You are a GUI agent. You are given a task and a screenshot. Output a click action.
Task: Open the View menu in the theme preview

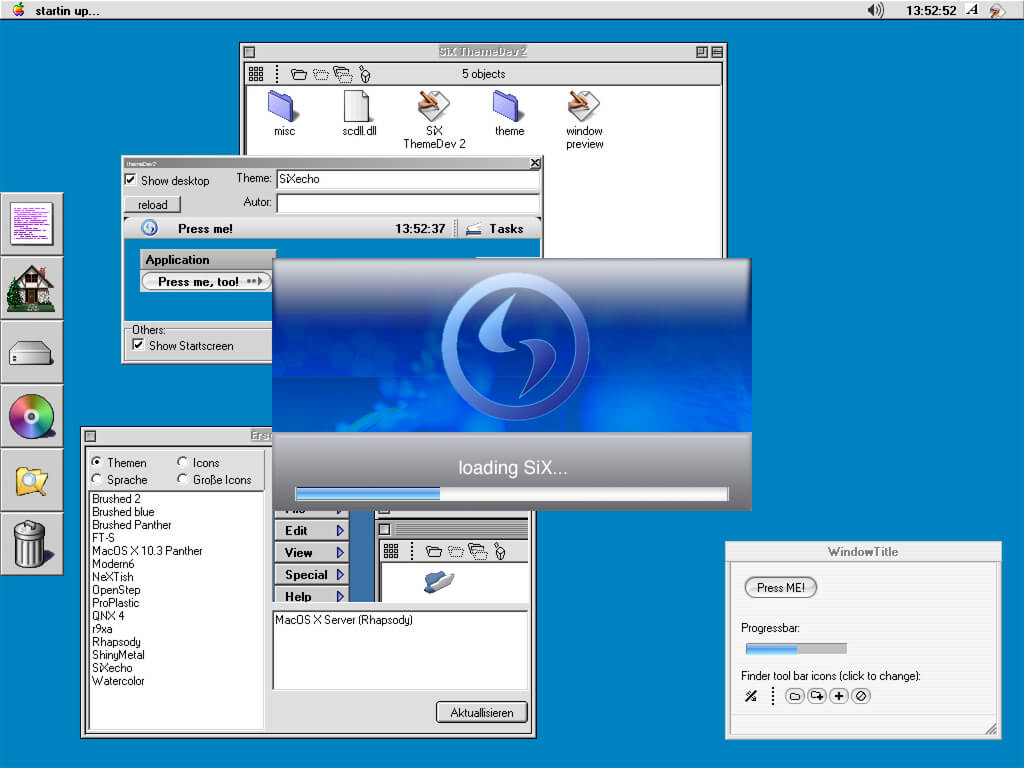coord(312,552)
